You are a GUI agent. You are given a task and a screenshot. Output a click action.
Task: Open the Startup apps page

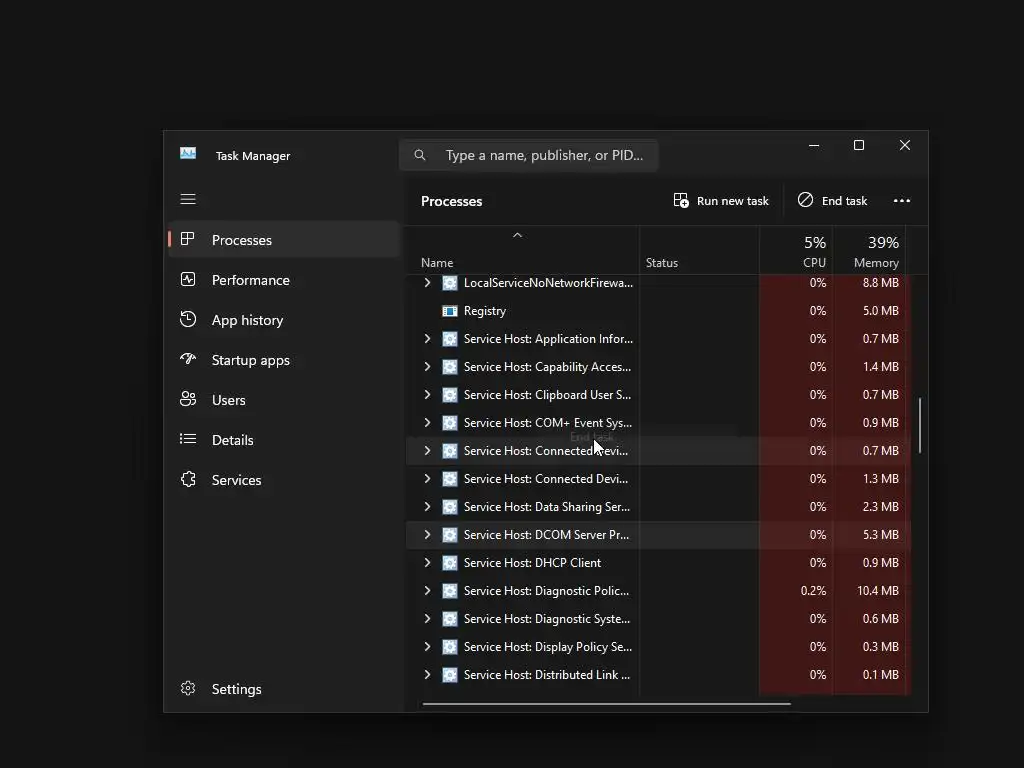coord(283,360)
